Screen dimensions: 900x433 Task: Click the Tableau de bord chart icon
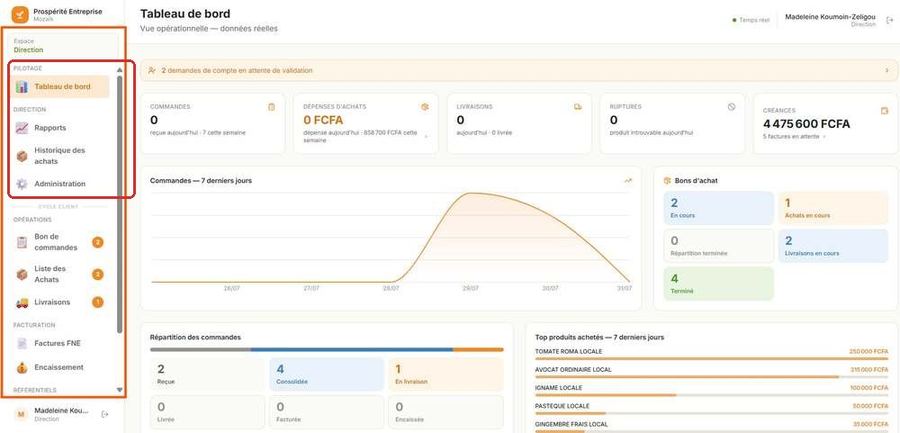[22, 87]
